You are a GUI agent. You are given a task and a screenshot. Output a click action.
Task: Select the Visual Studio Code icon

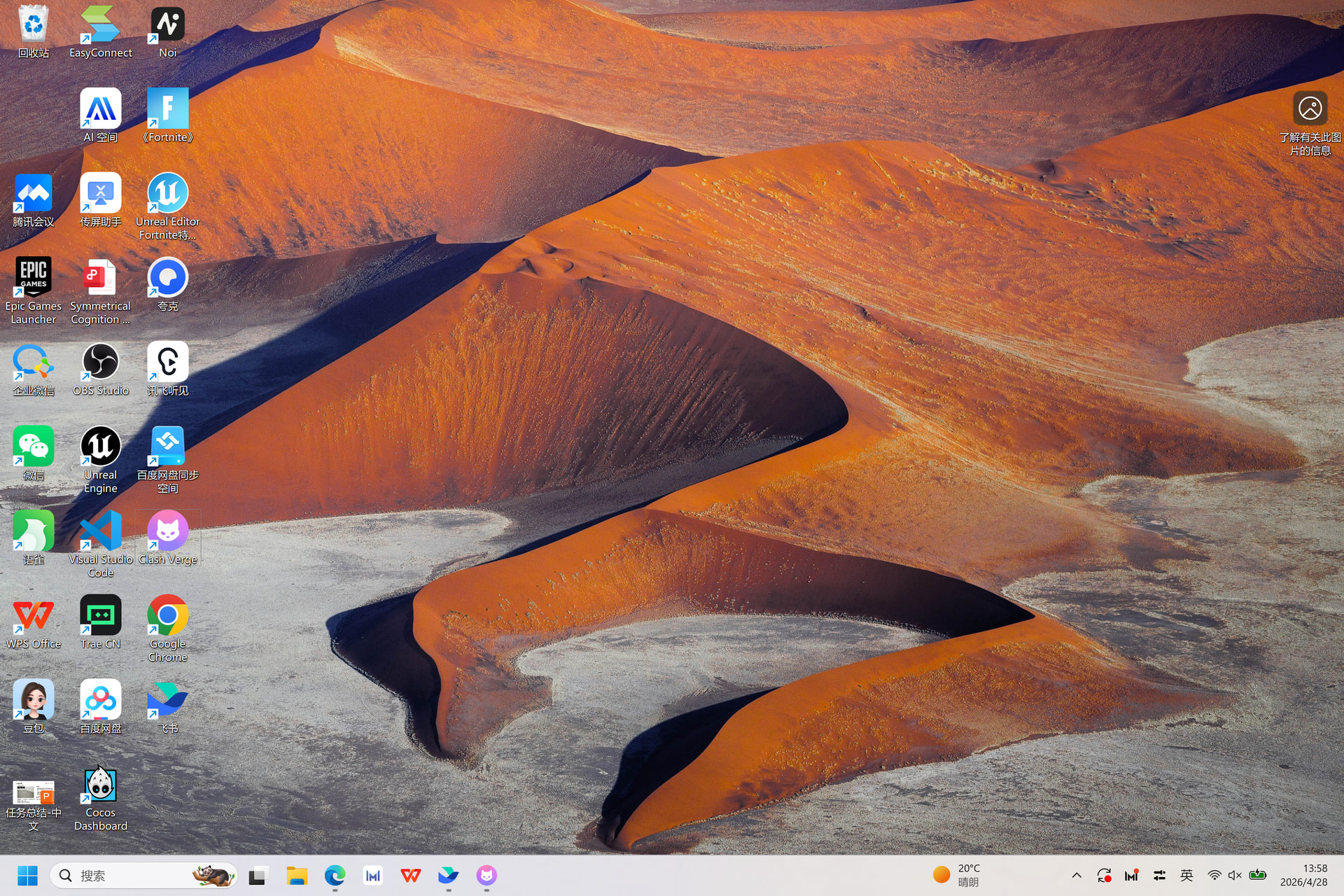pos(101,544)
